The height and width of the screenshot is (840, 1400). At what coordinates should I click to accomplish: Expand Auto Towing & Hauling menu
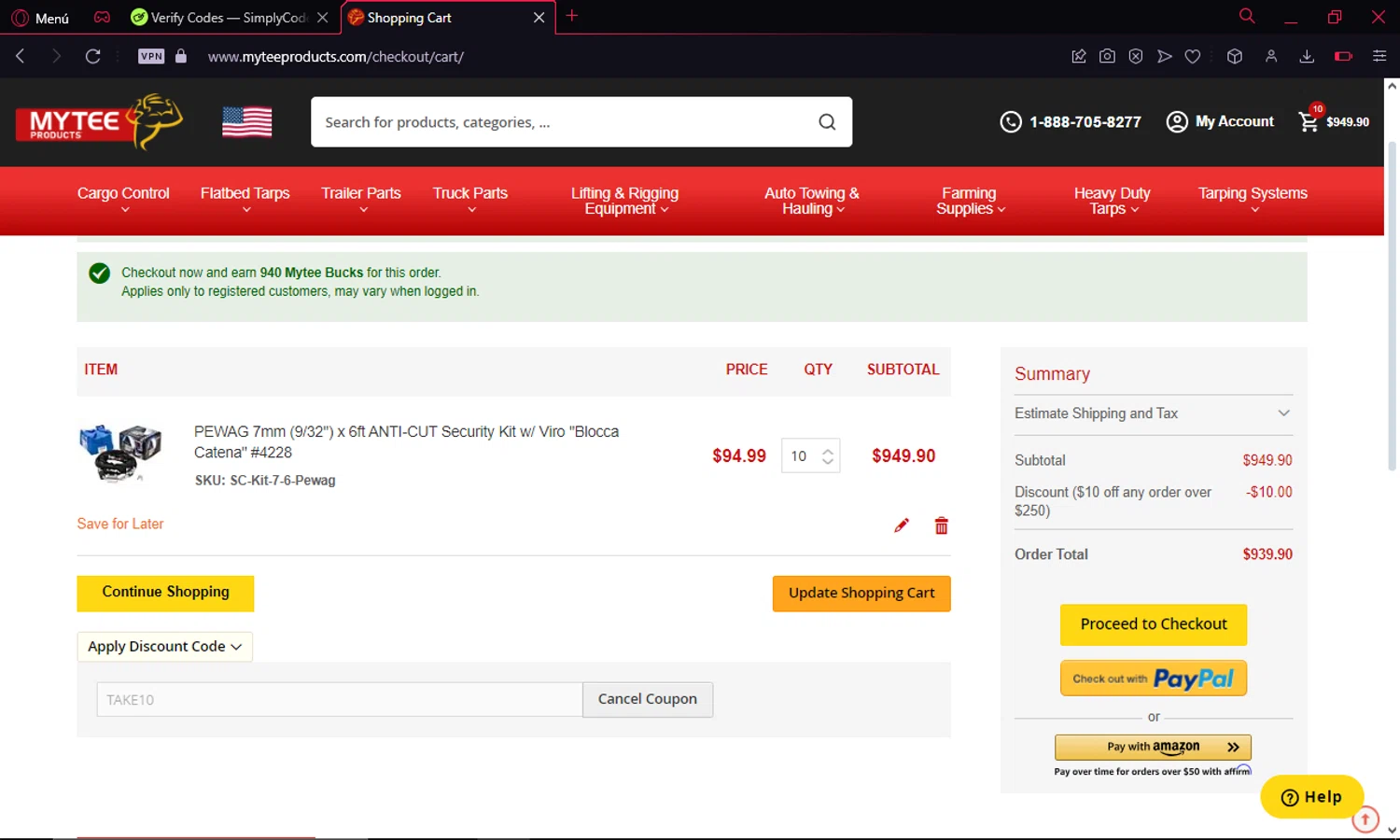click(812, 201)
